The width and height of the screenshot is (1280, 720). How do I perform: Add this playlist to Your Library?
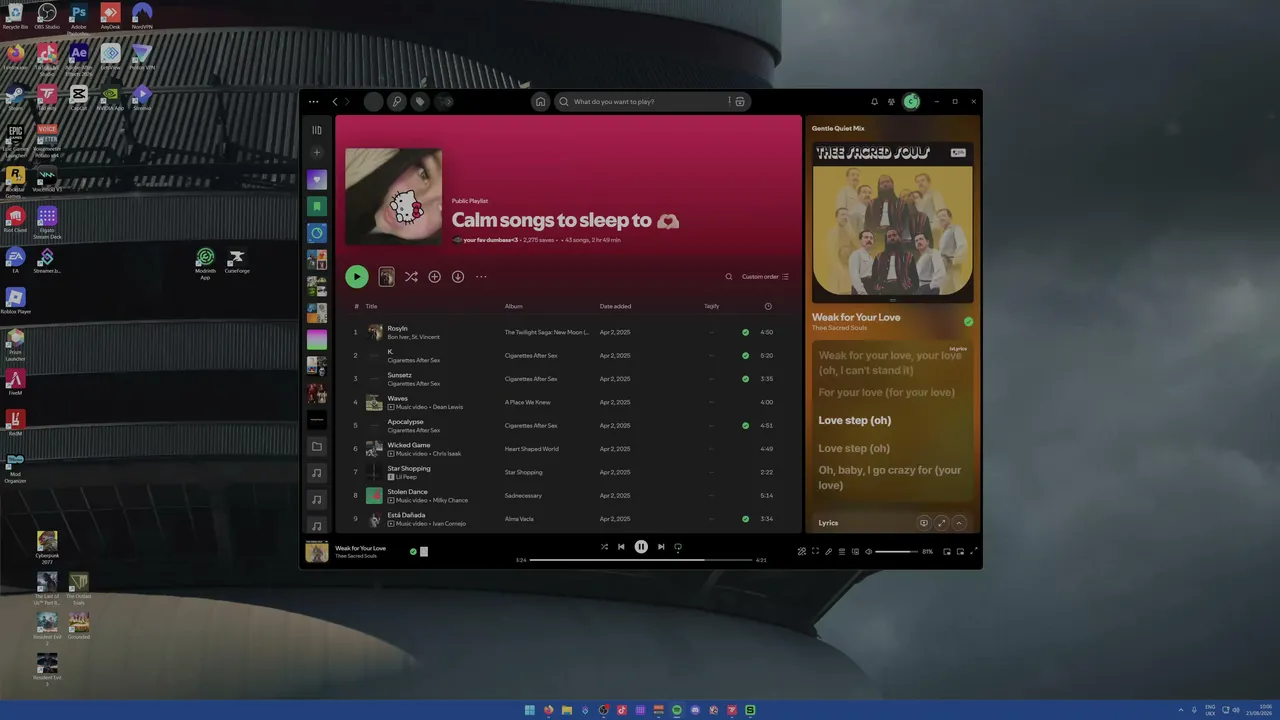tap(434, 277)
